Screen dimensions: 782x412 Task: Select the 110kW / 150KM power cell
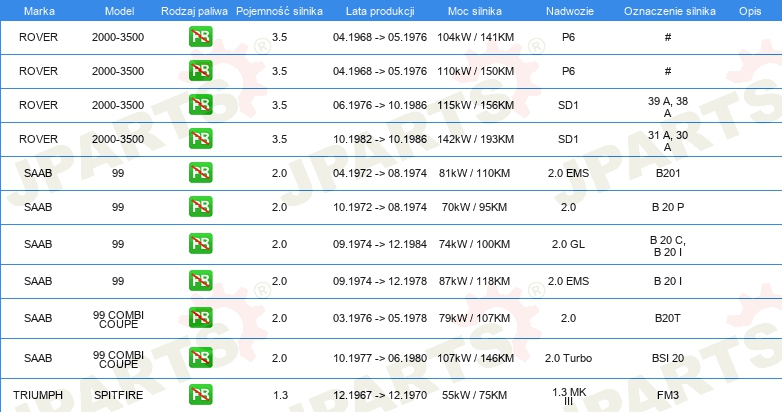point(475,71)
